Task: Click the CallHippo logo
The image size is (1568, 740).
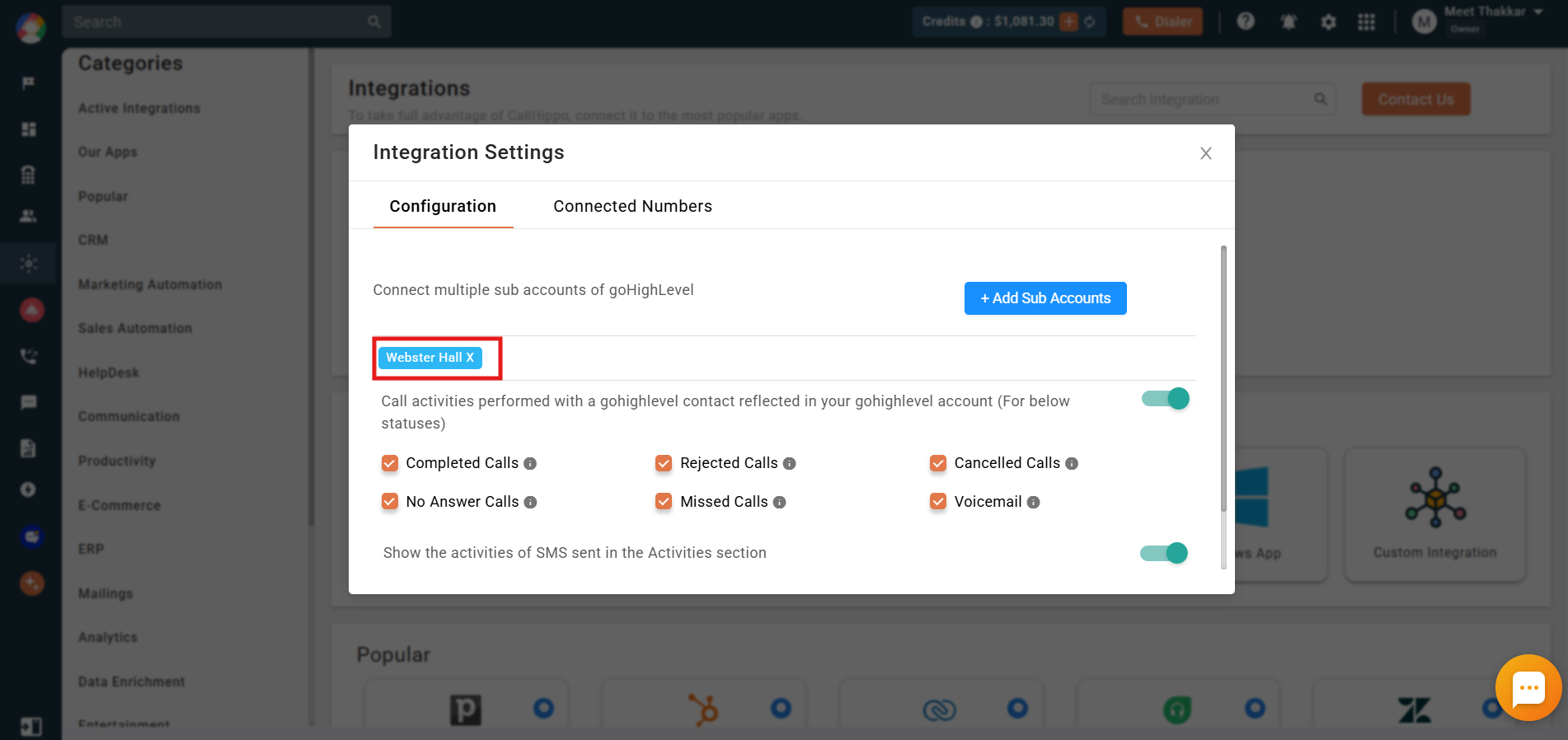Action: click(x=31, y=27)
